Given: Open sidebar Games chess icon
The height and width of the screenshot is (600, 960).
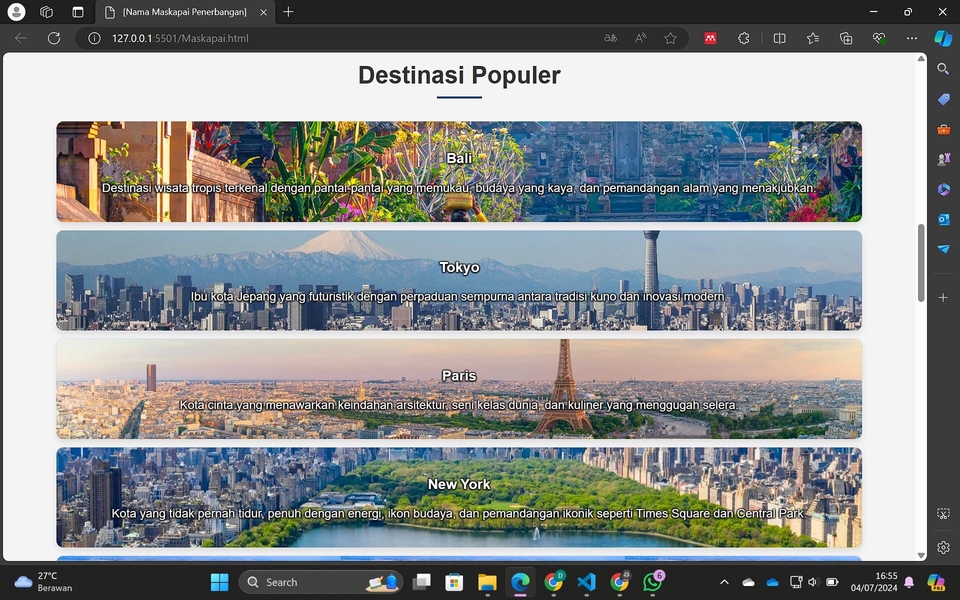Looking at the screenshot, I should (x=943, y=159).
